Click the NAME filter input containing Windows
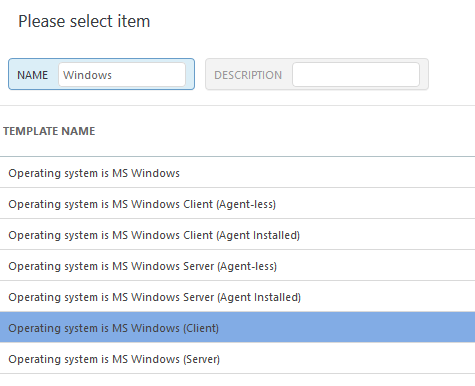 point(122,75)
